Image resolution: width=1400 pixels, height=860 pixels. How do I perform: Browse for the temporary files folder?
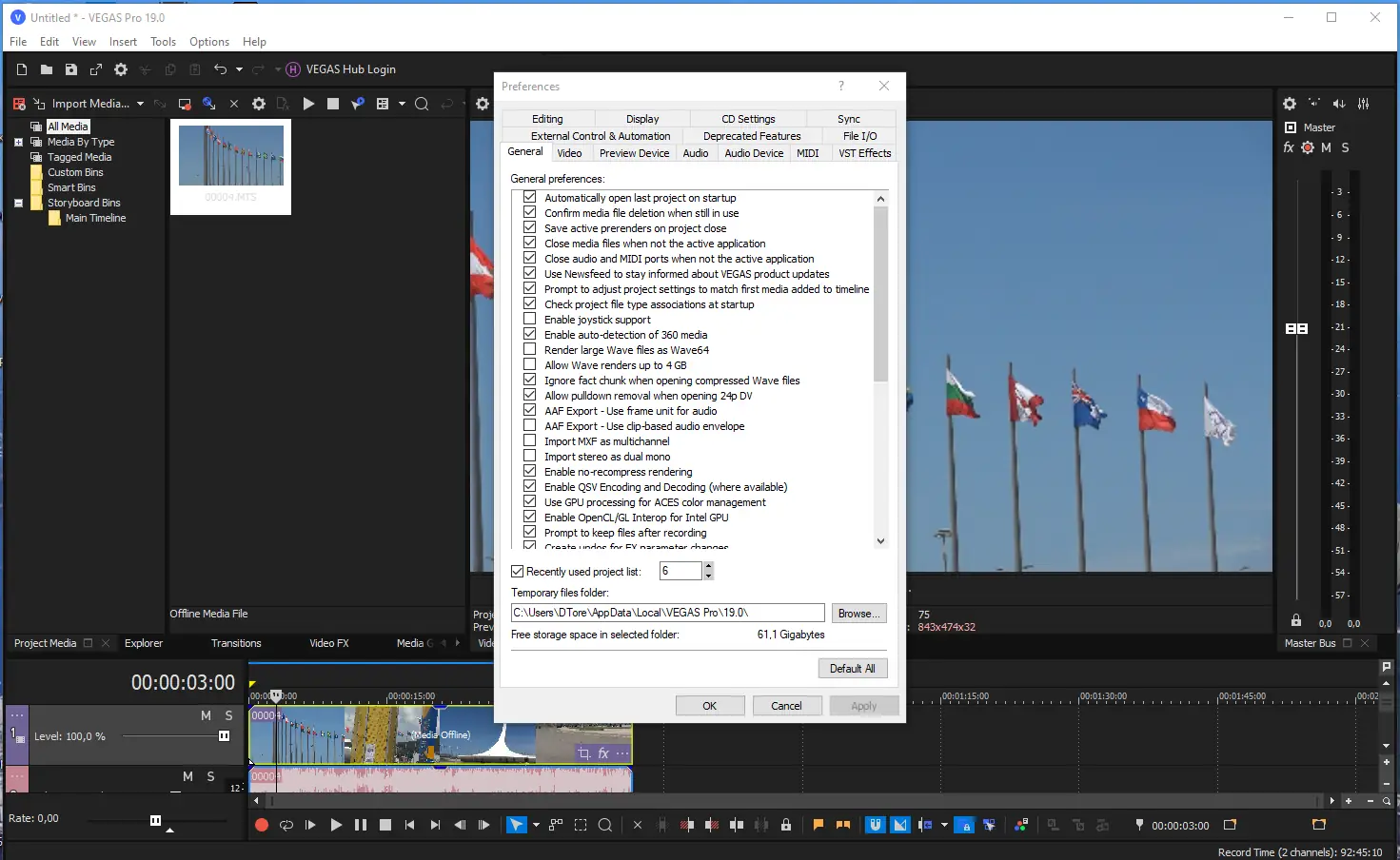859,614
